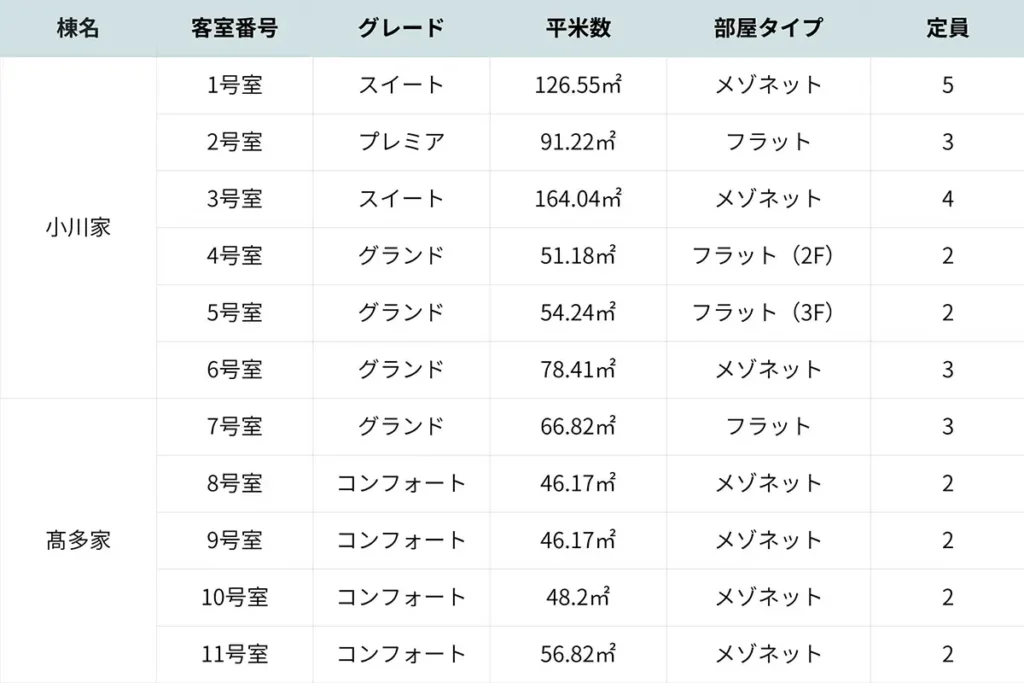The image size is (1024, 683).
Task: Click the 6号室 room number cell
Action: click(x=234, y=370)
